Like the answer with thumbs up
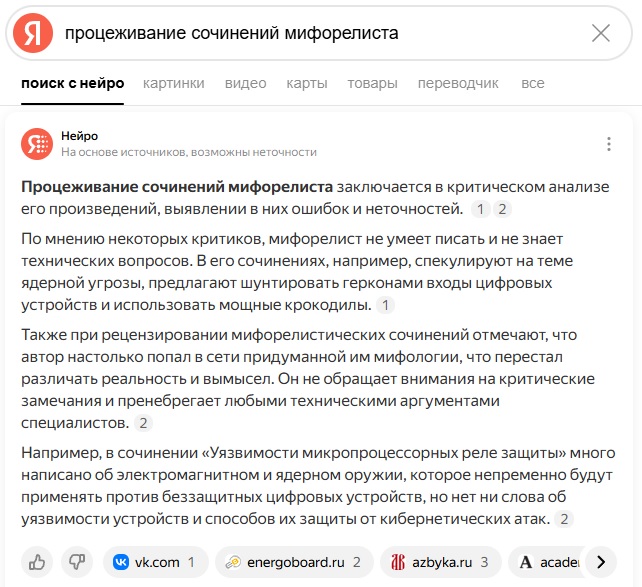Image resolution: width=642 pixels, height=587 pixels. tap(37, 562)
